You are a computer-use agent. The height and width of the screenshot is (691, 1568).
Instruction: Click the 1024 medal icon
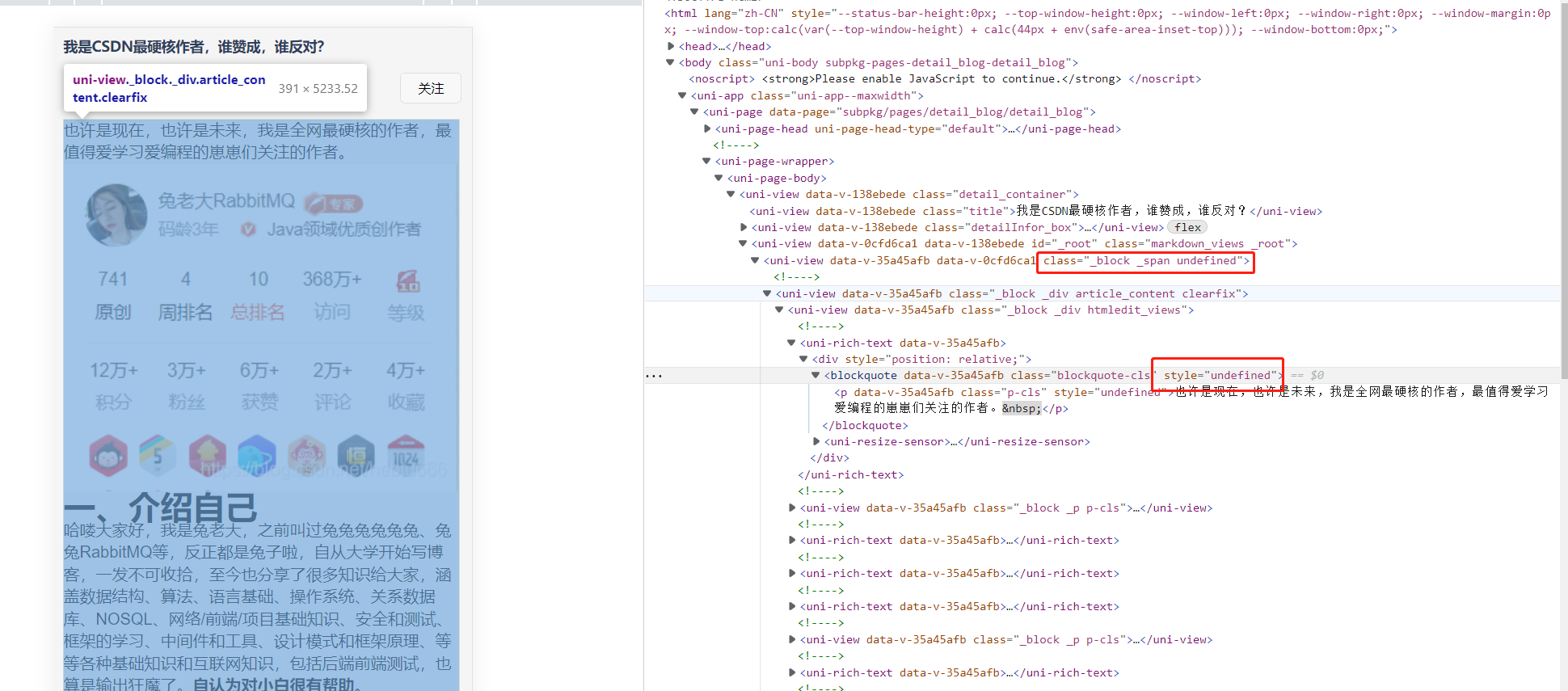tap(406, 455)
